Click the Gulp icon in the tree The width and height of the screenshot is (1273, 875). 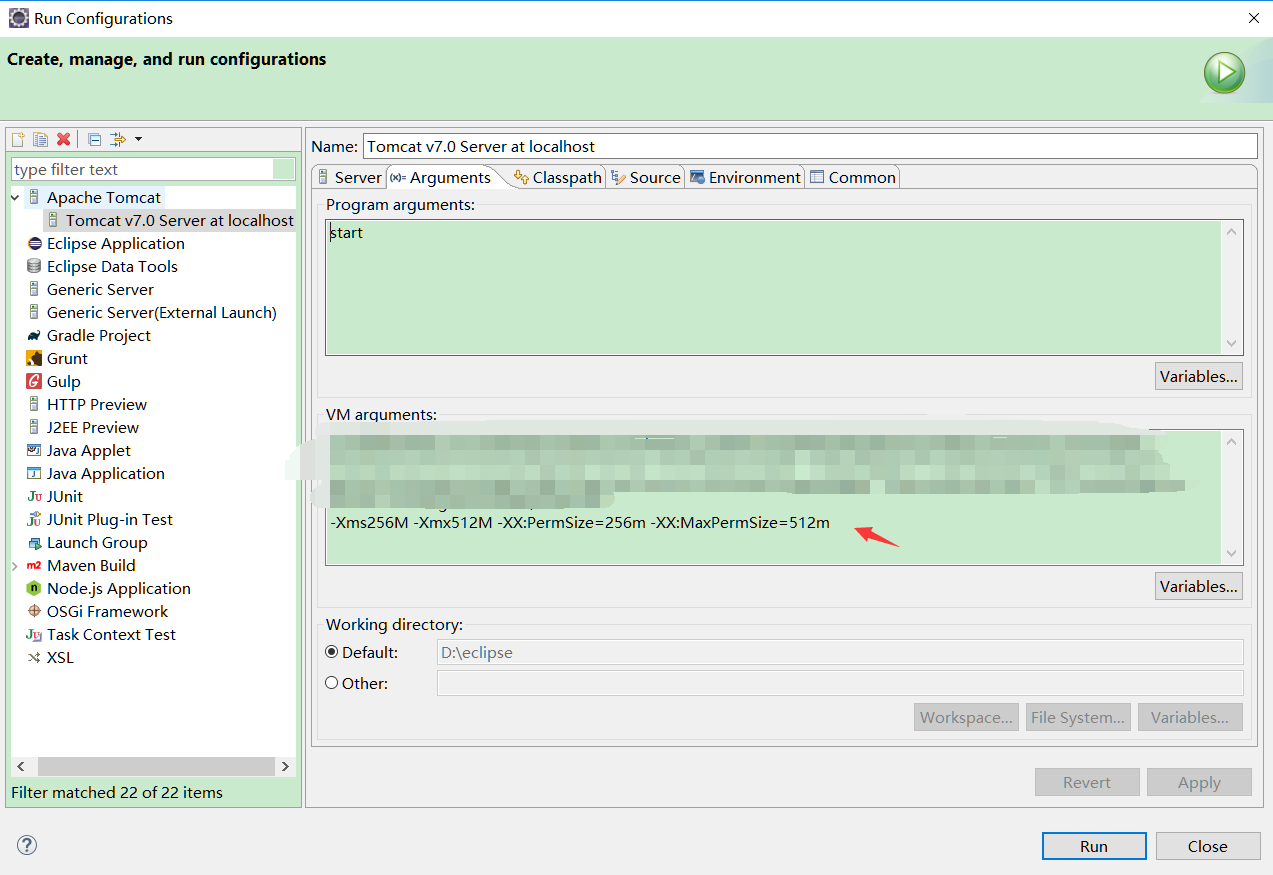(x=34, y=382)
